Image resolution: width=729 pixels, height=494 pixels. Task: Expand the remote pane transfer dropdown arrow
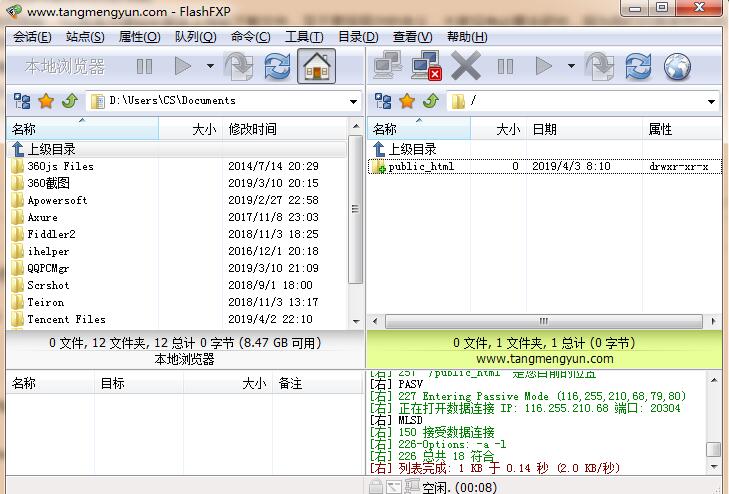(x=571, y=66)
